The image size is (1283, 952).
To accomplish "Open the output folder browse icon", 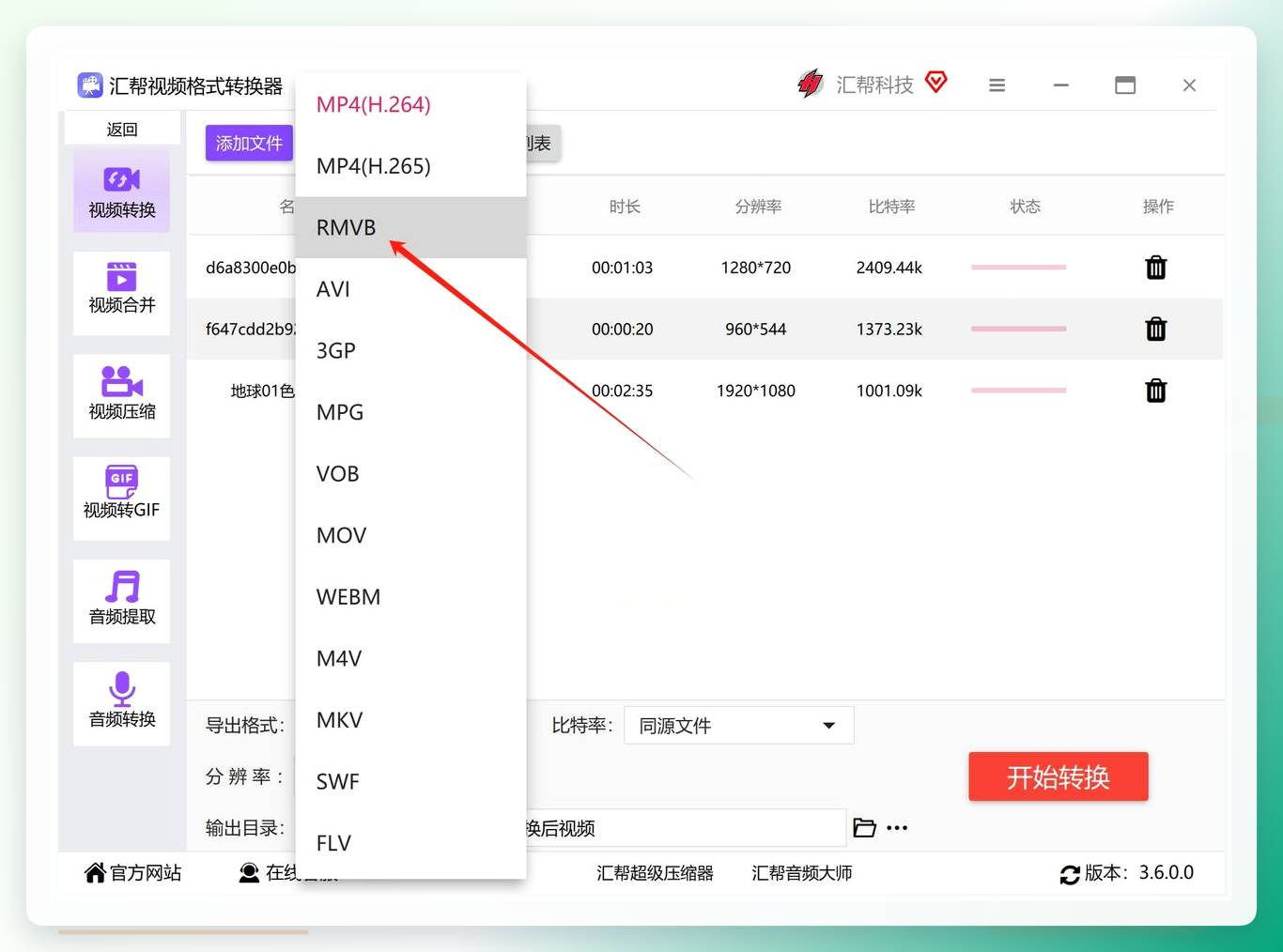I will coord(864,828).
